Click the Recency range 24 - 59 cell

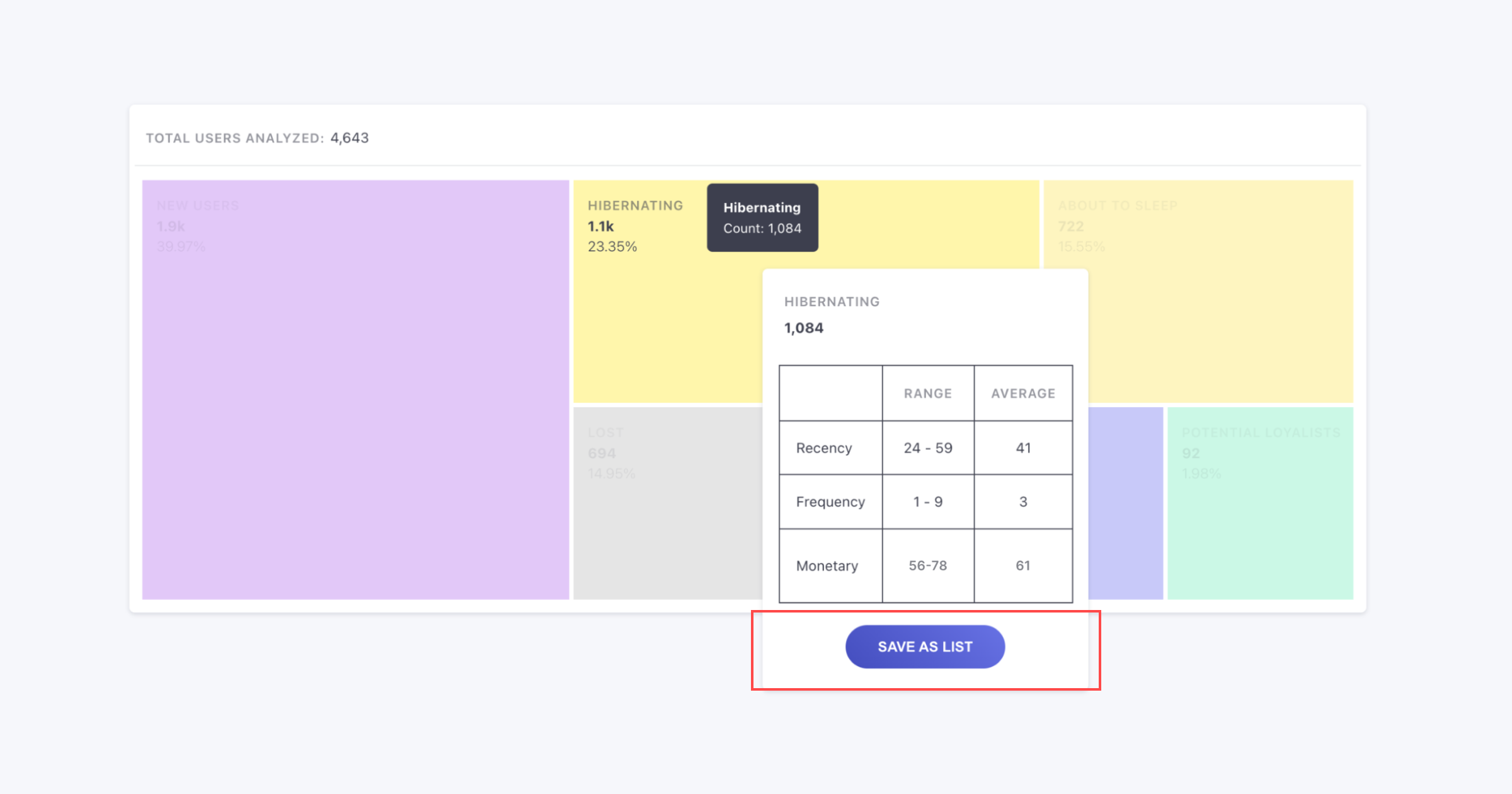(927, 448)
